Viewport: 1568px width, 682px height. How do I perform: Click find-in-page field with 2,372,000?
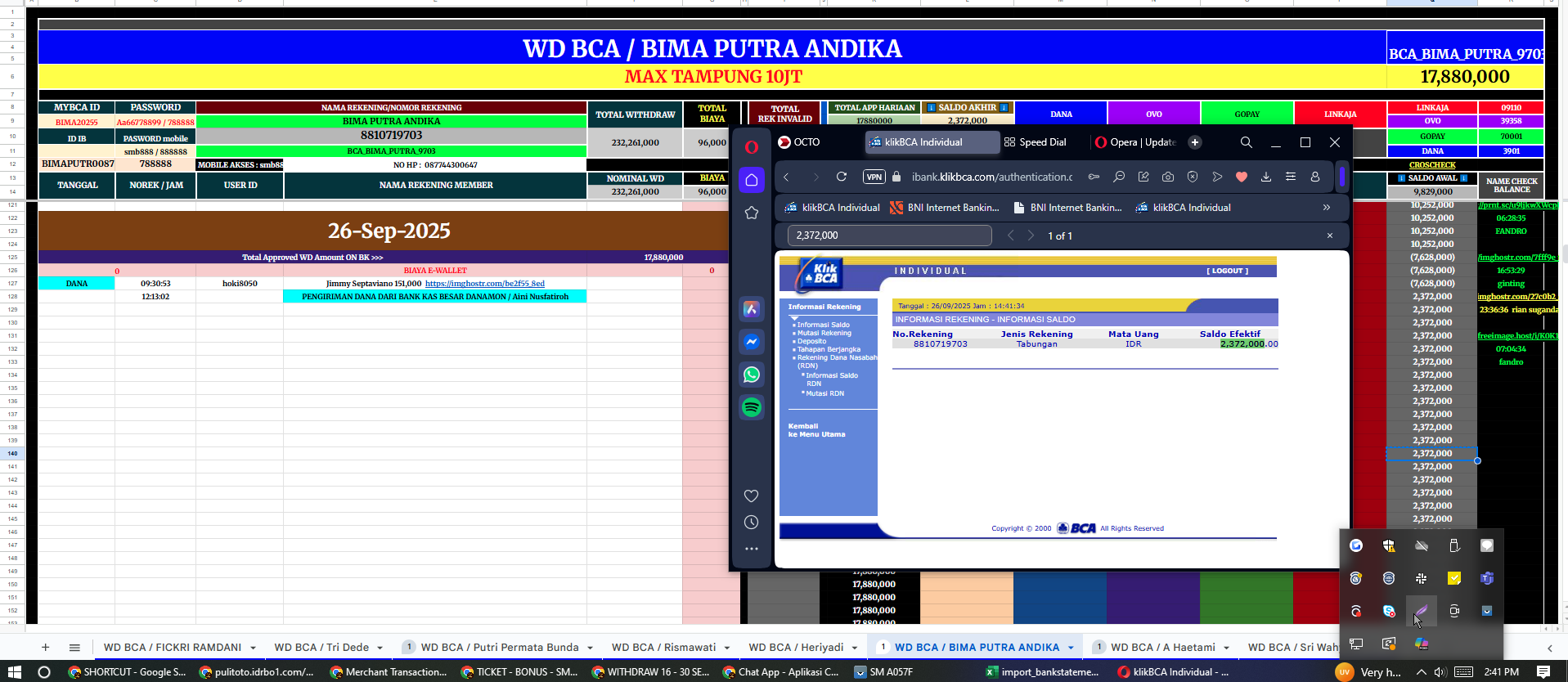890,236
